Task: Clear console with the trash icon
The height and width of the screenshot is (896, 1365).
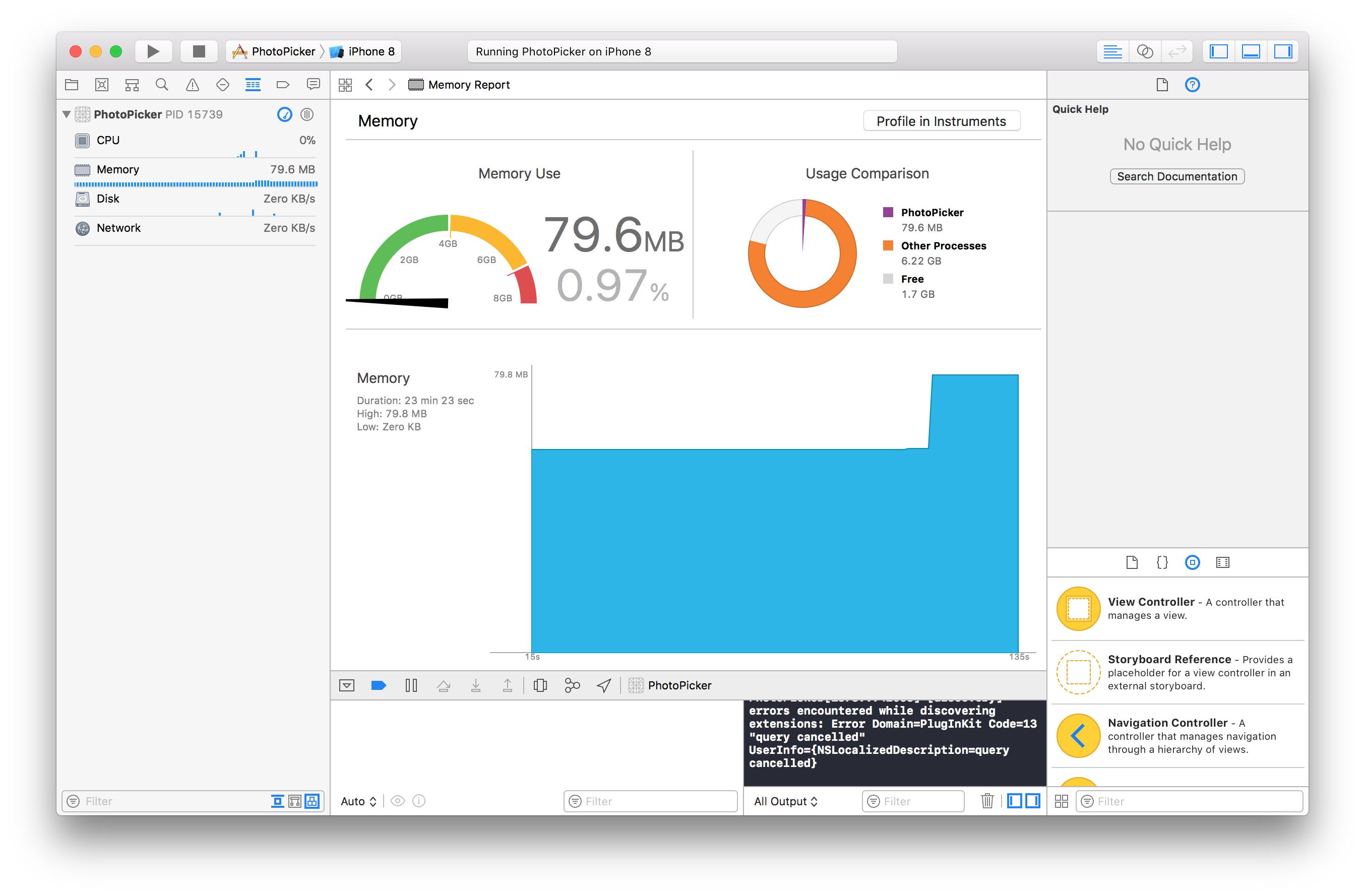Action: click(986, 801)
